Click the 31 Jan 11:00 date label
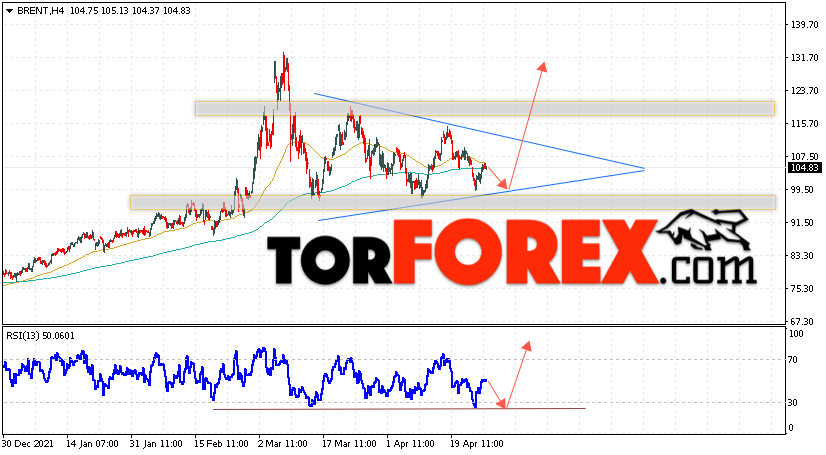Viewport: 826px width, 455px height. (156, 443)
